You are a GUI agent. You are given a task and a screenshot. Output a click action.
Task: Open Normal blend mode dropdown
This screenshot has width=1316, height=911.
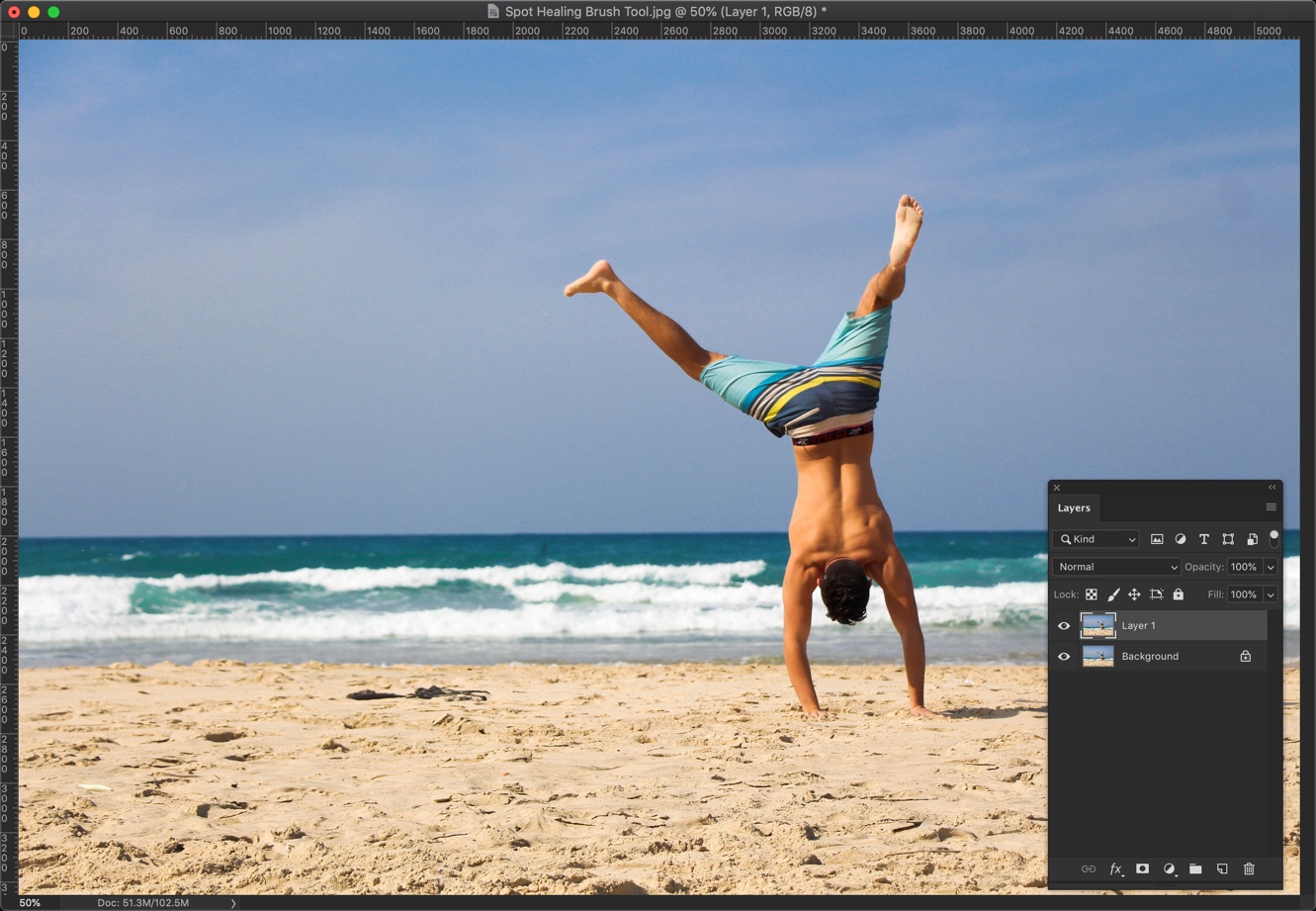(x=1116, y=567)
